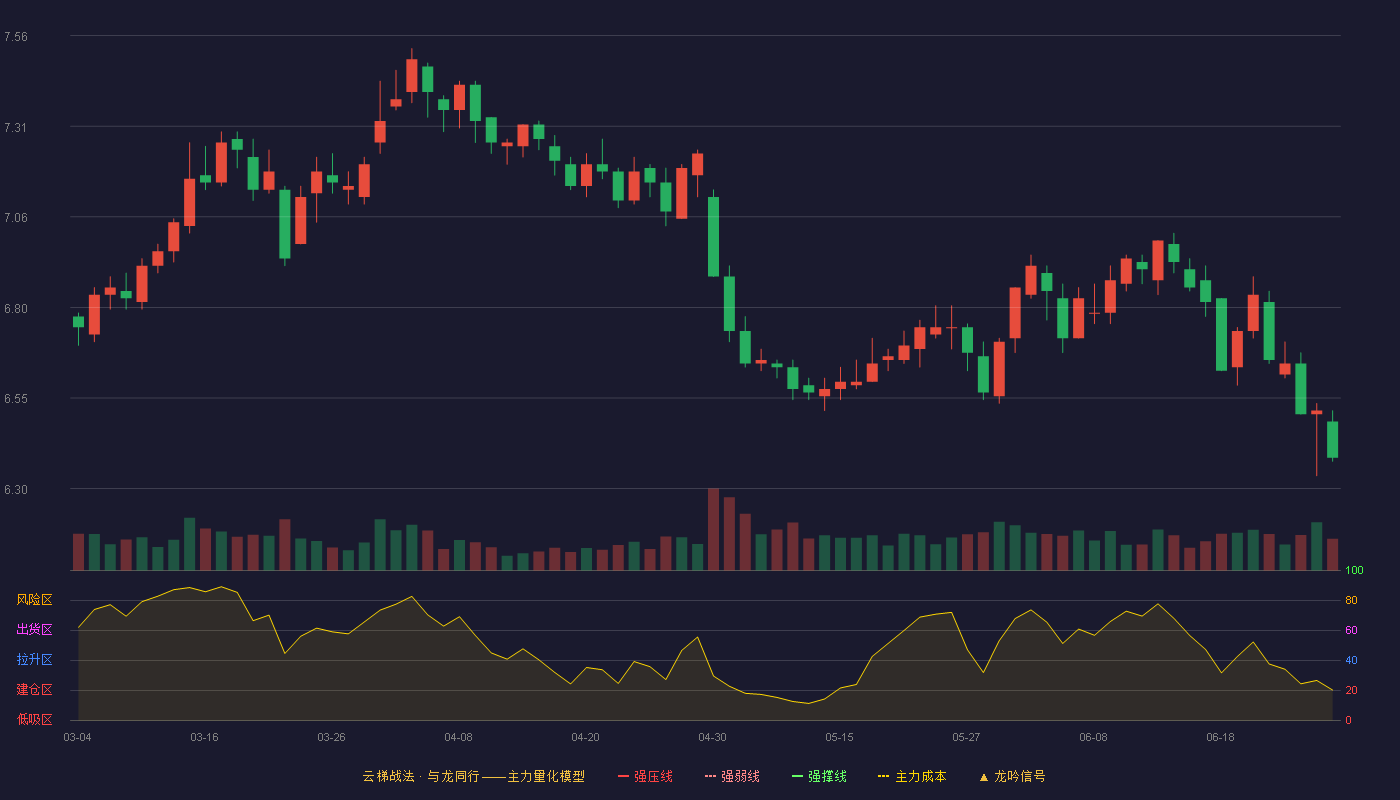Click the red 0 indicator scale label
The image size is (1400, 800).
[x=1348, y=720]
